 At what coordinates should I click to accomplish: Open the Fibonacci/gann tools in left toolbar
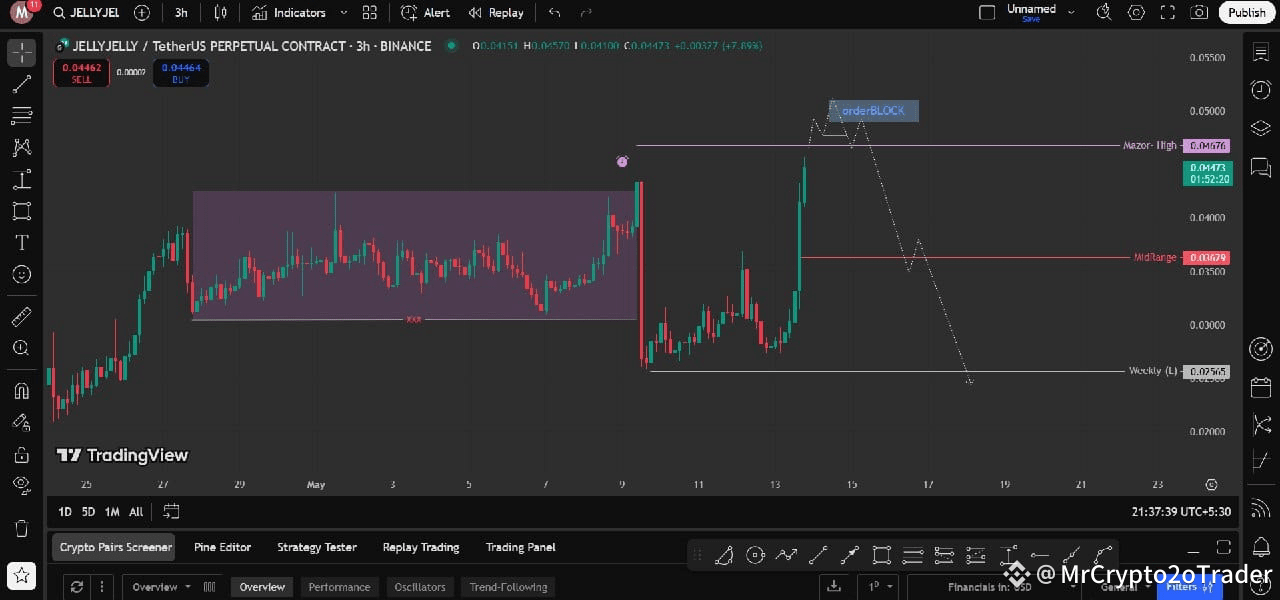click(x=22, y=116)
